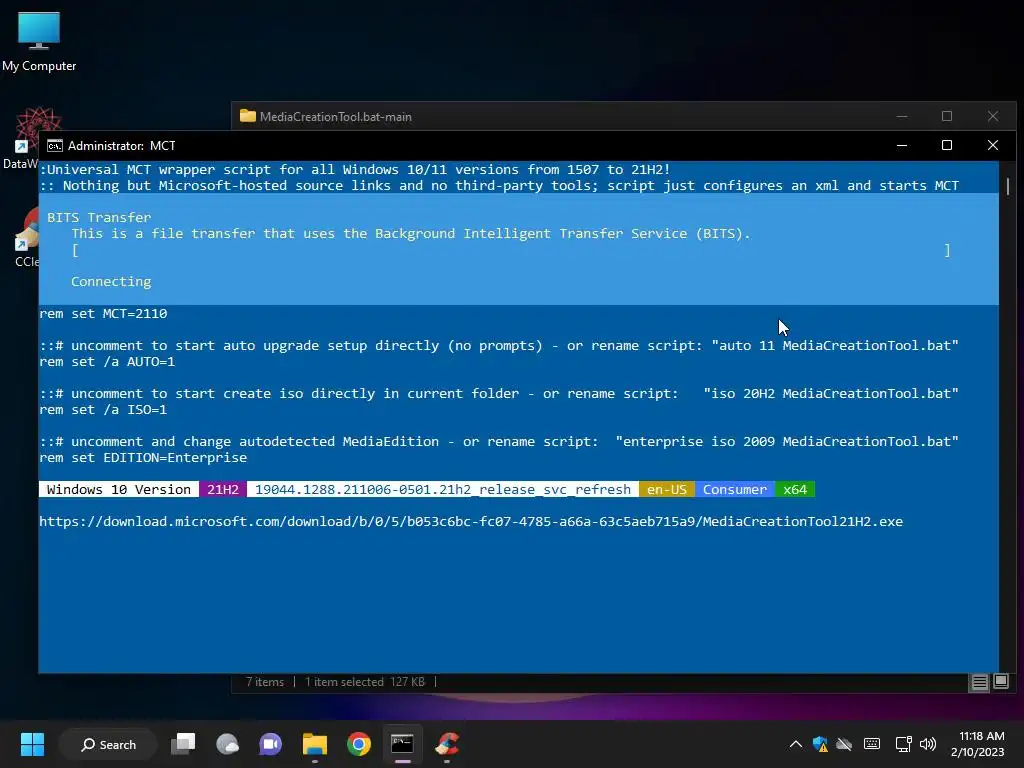
Task: Click the OneDrive cloud tray icon
Action: tap(844, 744)
